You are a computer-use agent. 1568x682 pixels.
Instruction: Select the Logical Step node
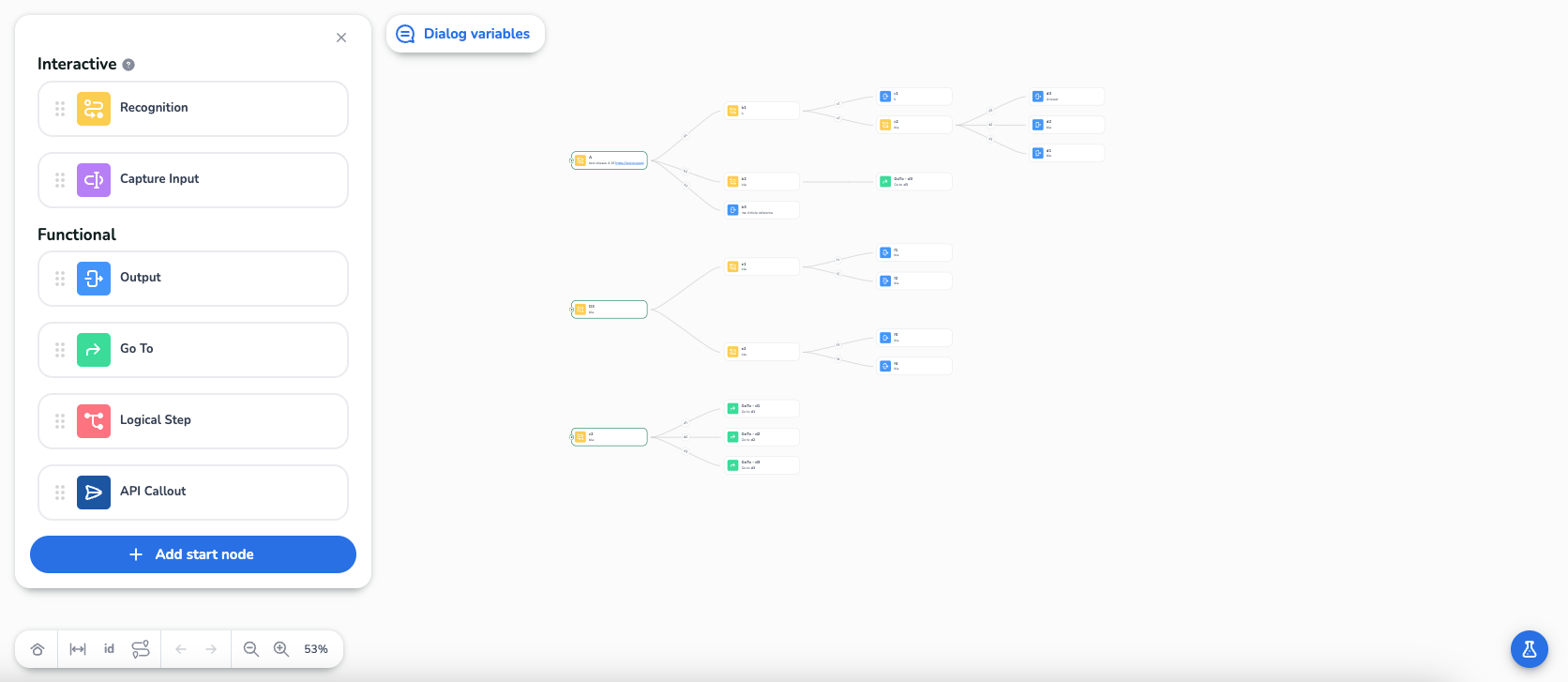coord(193,421)
